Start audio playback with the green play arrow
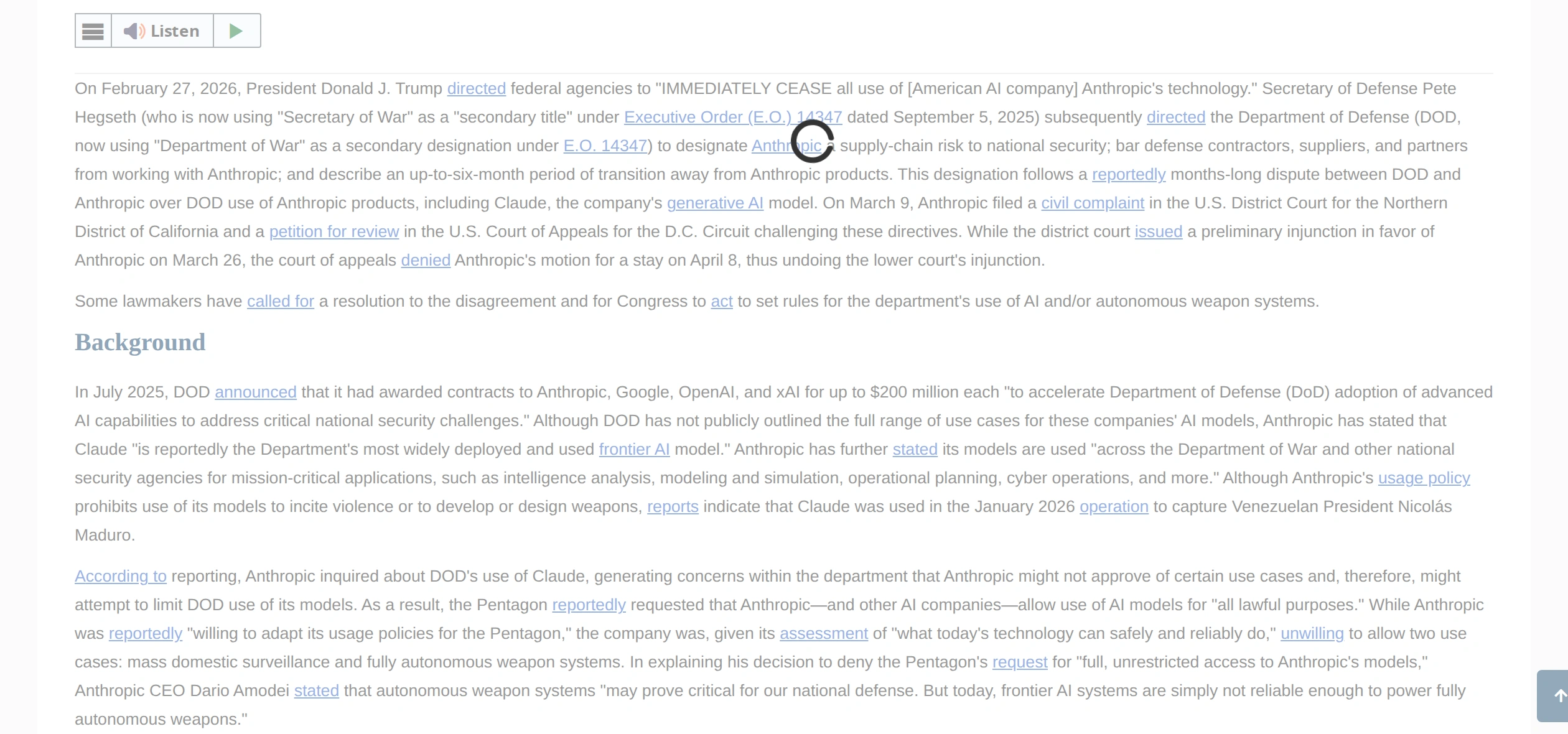 click(236, 30)
